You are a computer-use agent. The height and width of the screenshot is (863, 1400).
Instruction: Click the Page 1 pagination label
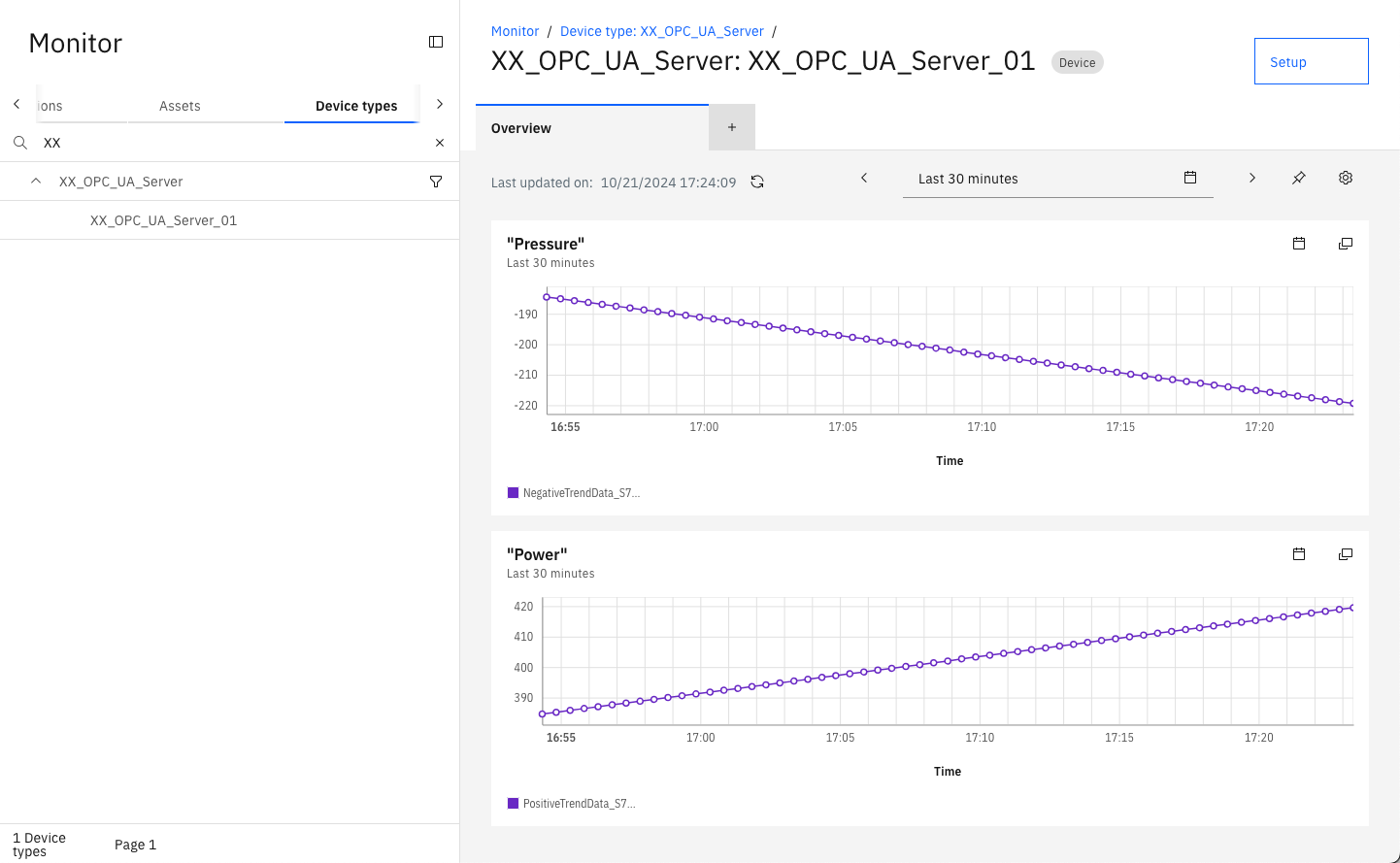[135, 845]
